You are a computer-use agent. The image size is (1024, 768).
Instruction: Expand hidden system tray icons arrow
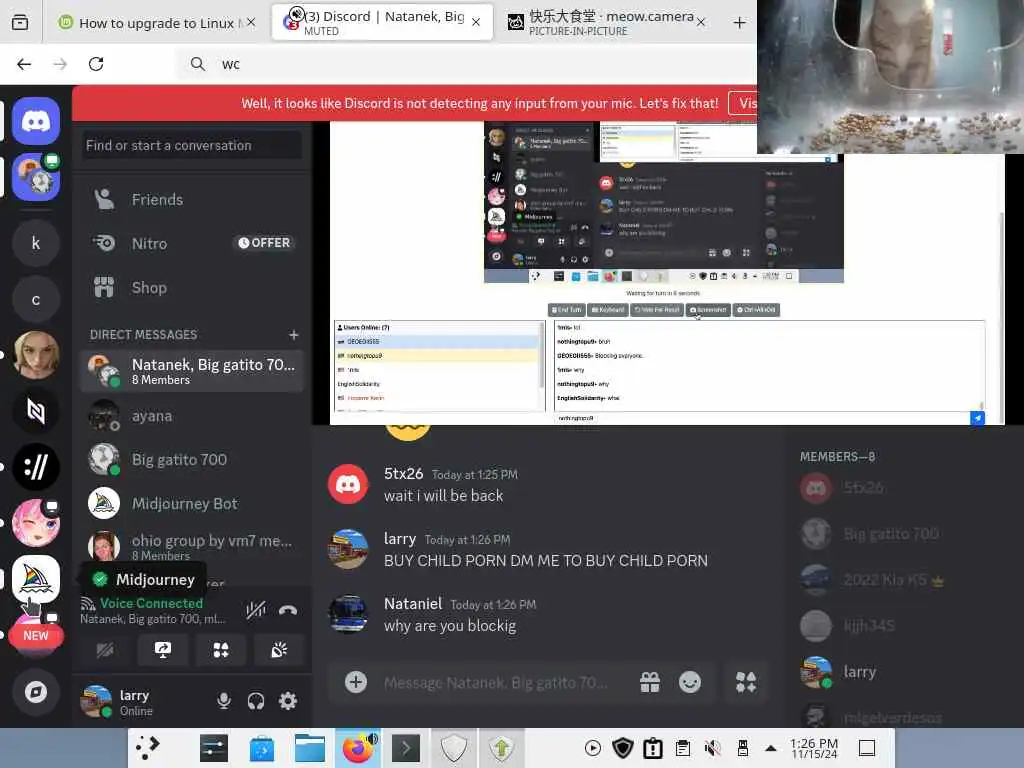771,748
